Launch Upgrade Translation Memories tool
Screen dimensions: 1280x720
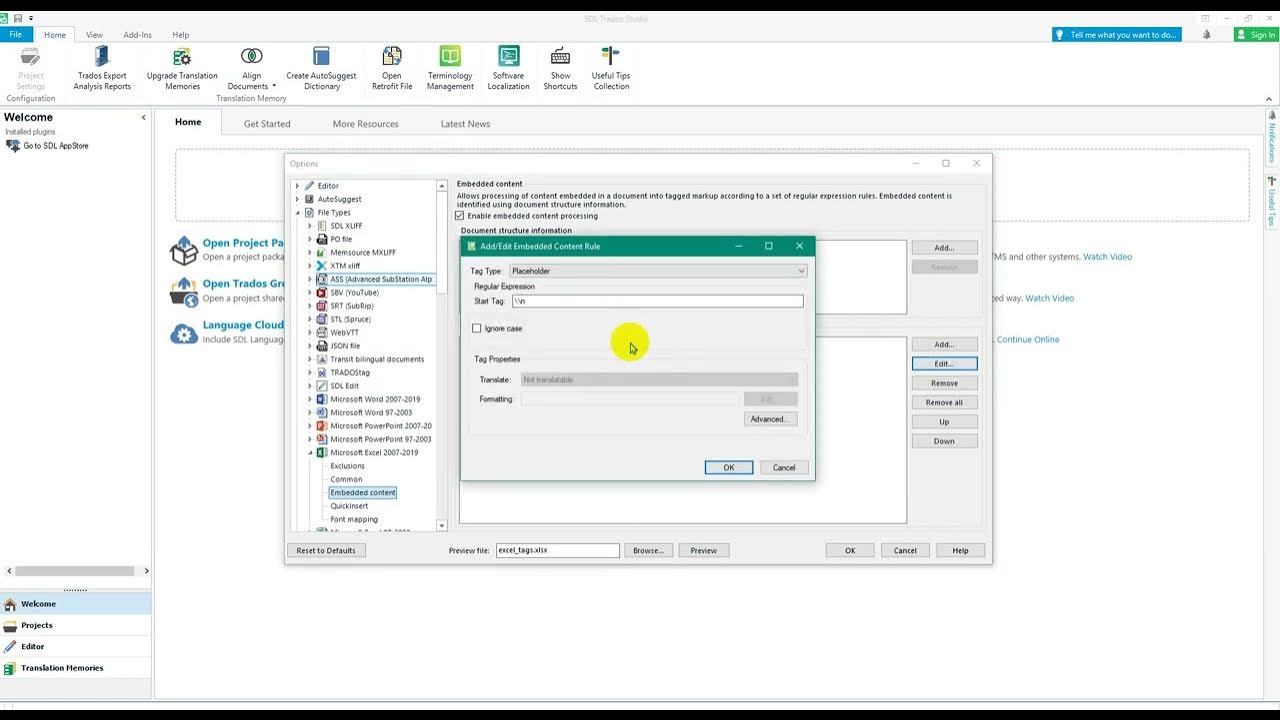tap(182, 68)
